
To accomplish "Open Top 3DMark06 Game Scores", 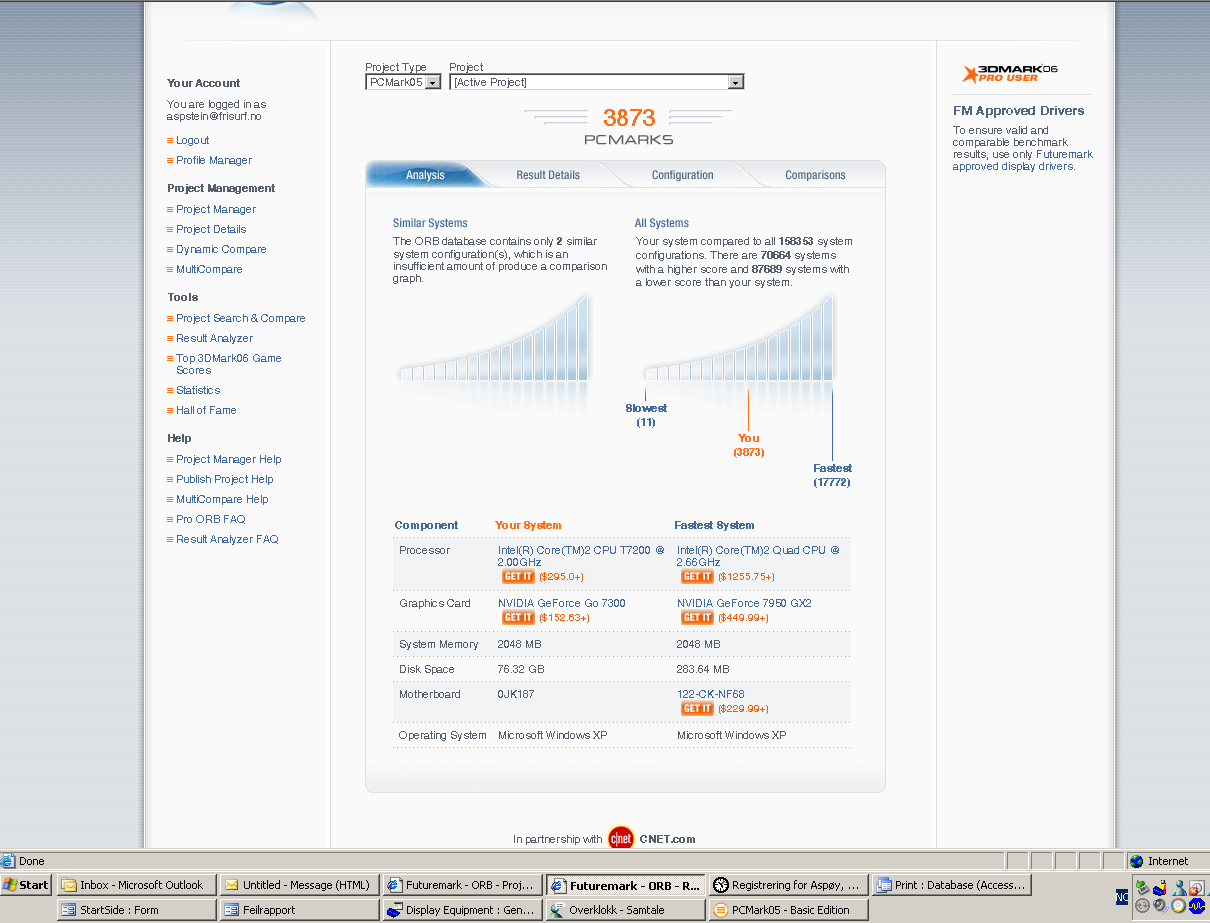I will coord(229,365).
